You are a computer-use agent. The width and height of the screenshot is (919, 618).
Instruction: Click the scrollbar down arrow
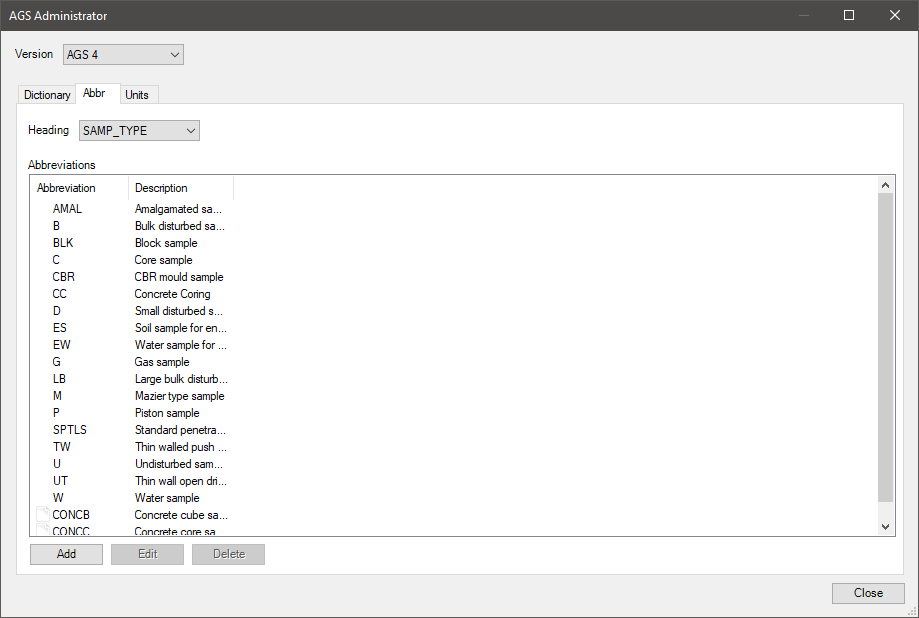tap(885, 525)
